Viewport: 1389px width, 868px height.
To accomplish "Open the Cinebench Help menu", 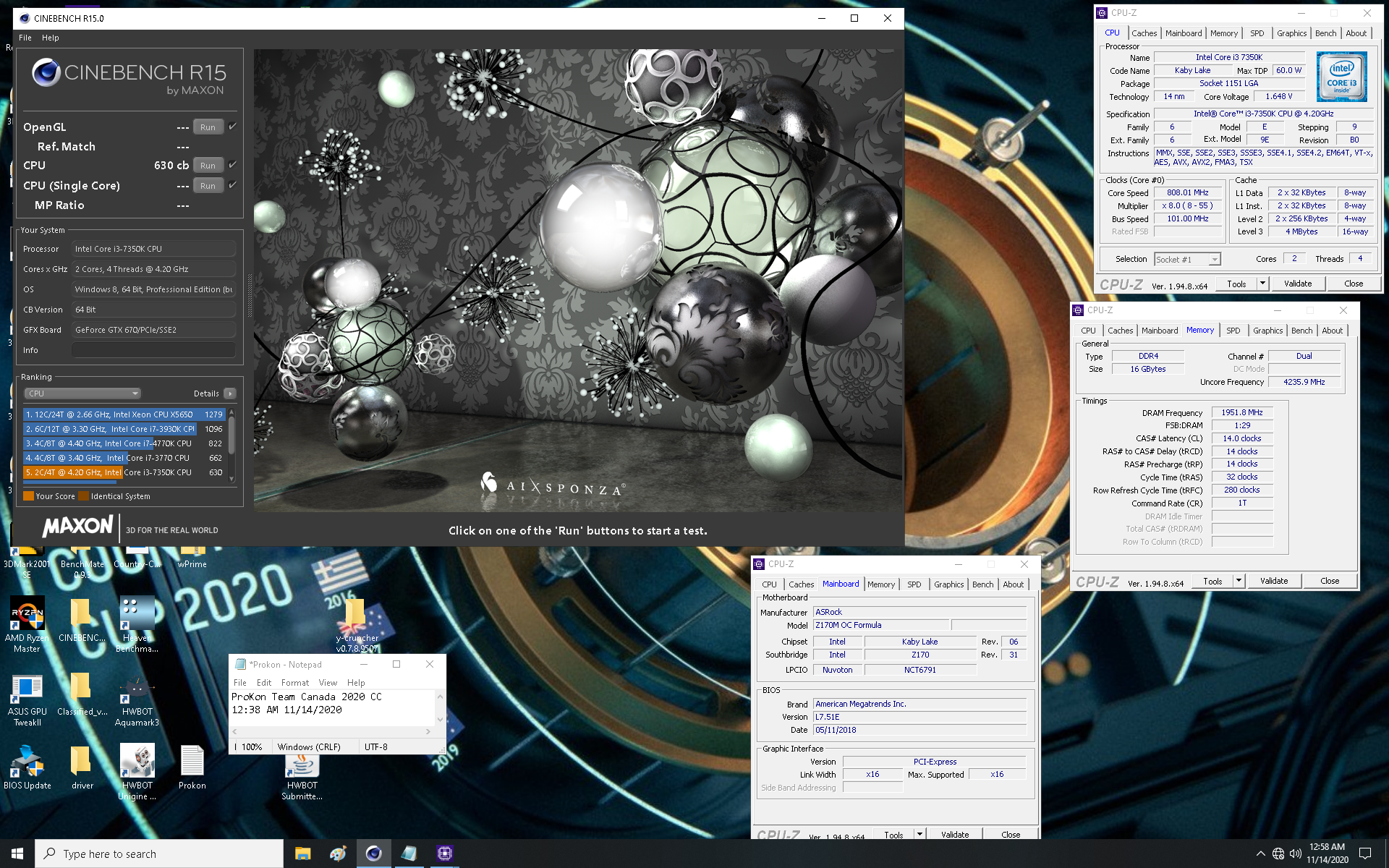I will pos(50,38).
